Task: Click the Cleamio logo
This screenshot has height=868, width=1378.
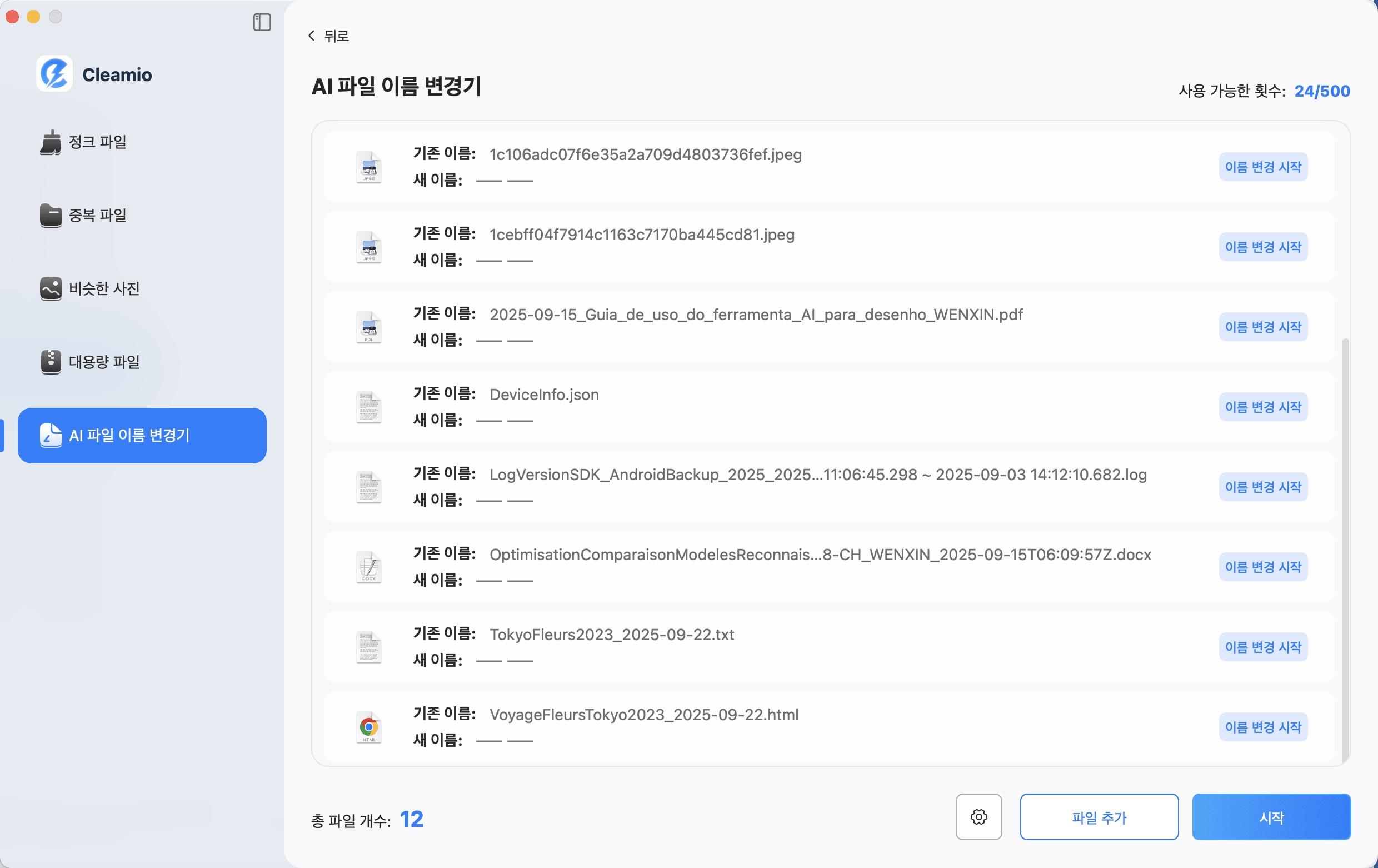Action: pyautogui.click(x=54, y=74)
